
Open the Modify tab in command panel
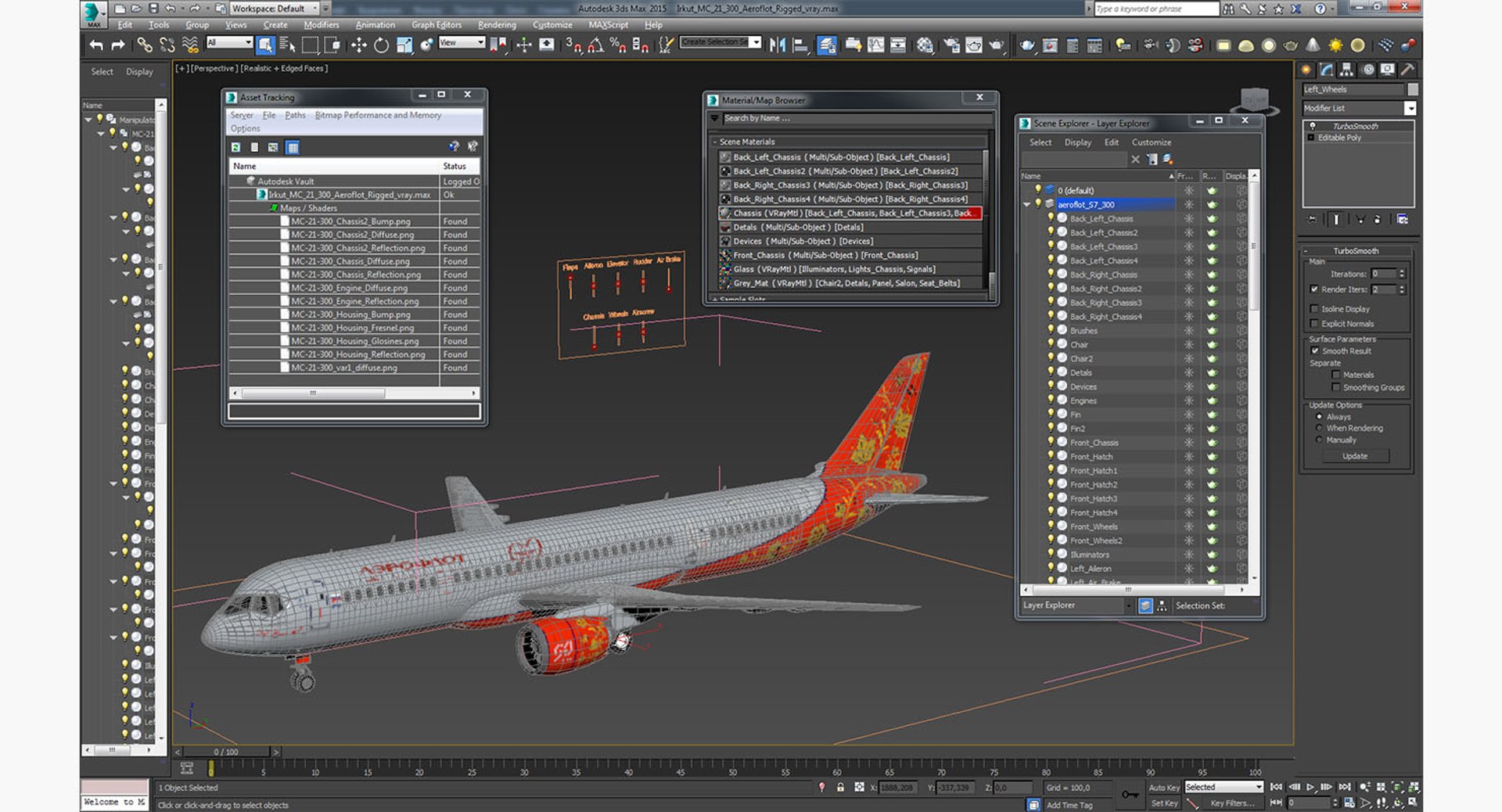click(1327, 70)
